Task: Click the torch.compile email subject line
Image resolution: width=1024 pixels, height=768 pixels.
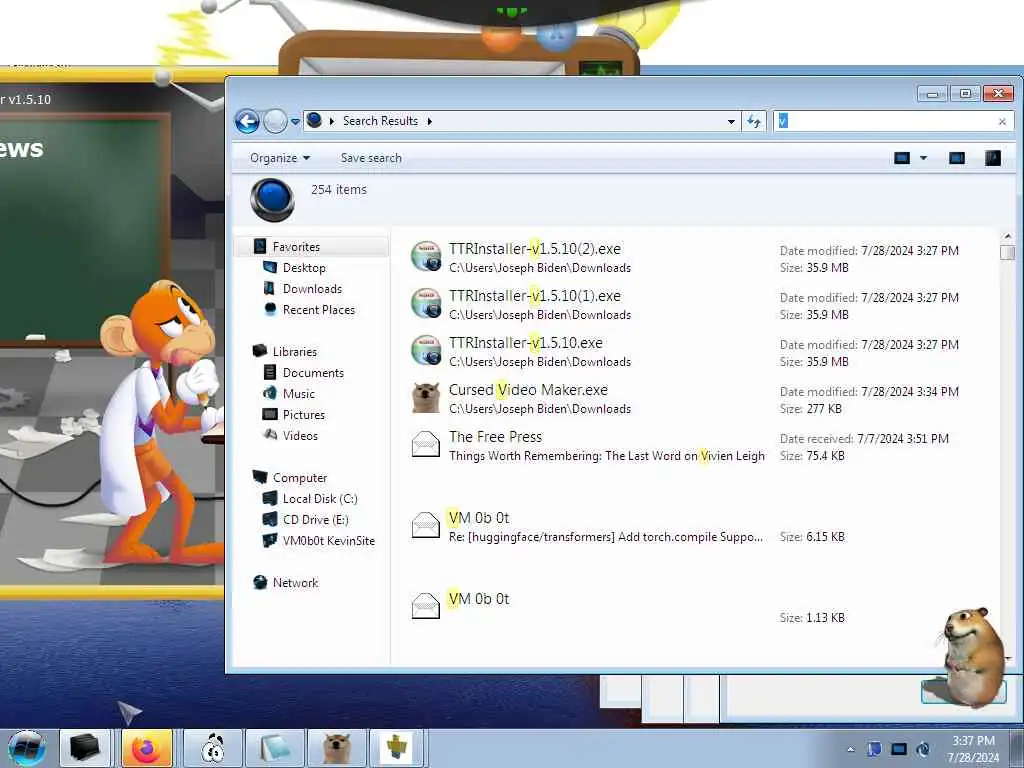Action: (605, 537)
